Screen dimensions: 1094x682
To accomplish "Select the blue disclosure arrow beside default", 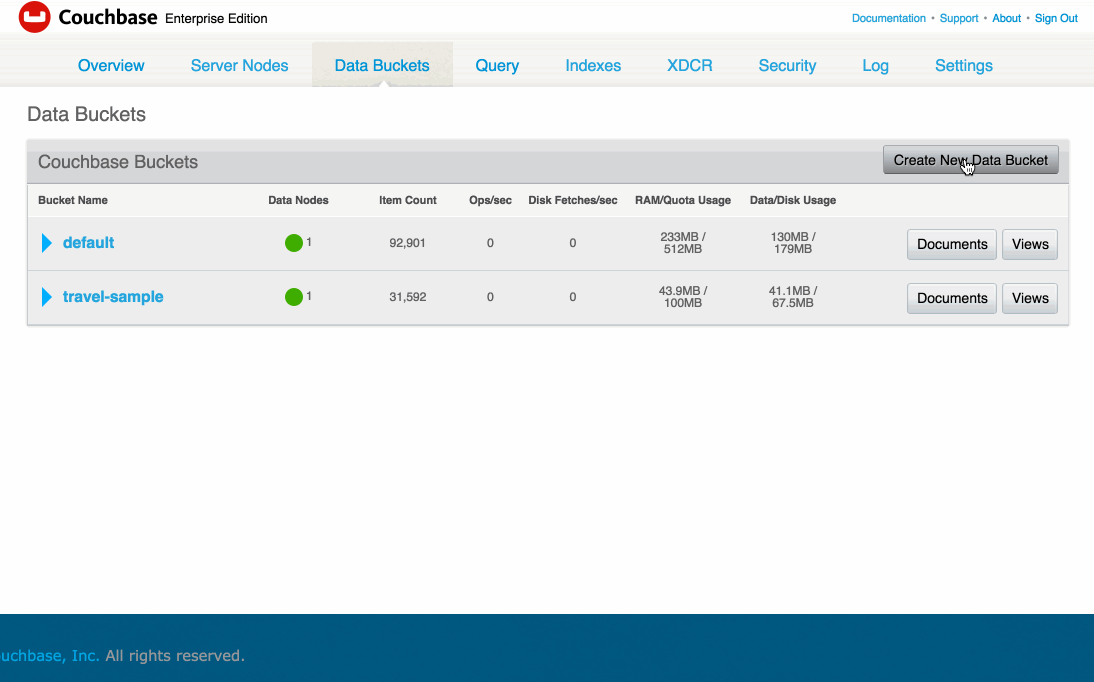I will pyautogui.click(x=45, y=242).
